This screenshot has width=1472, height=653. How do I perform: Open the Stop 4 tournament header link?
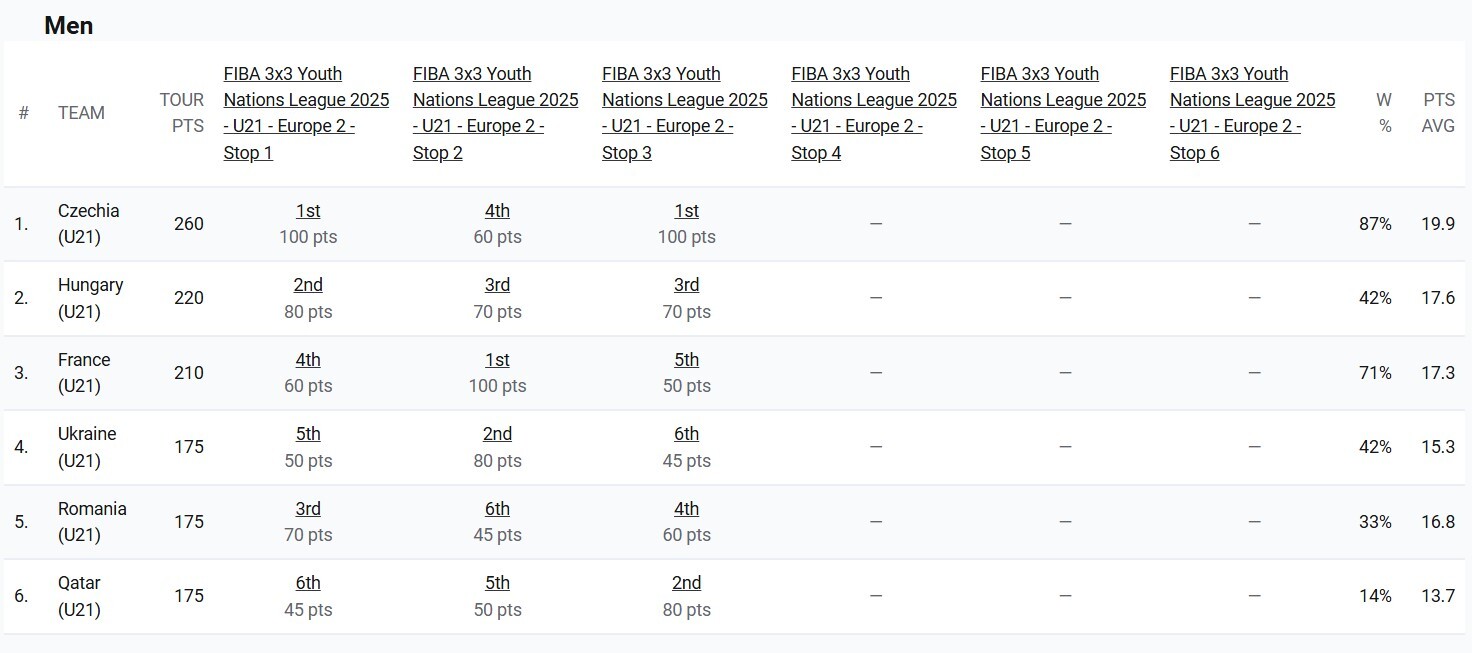click(873, 113)
